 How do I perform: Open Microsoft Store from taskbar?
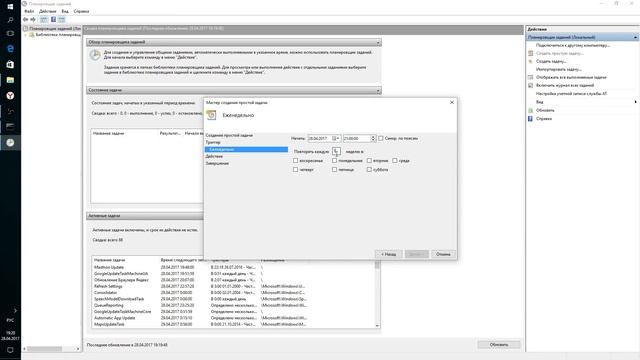click(x=10, y=64)
